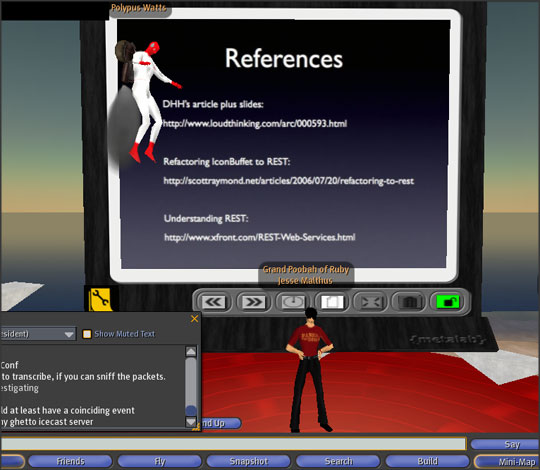Toggle the green padlock icon
Image resolution: width=540 pixels, height=470 pixels.
pyautogui.click(x=448, y=302)
